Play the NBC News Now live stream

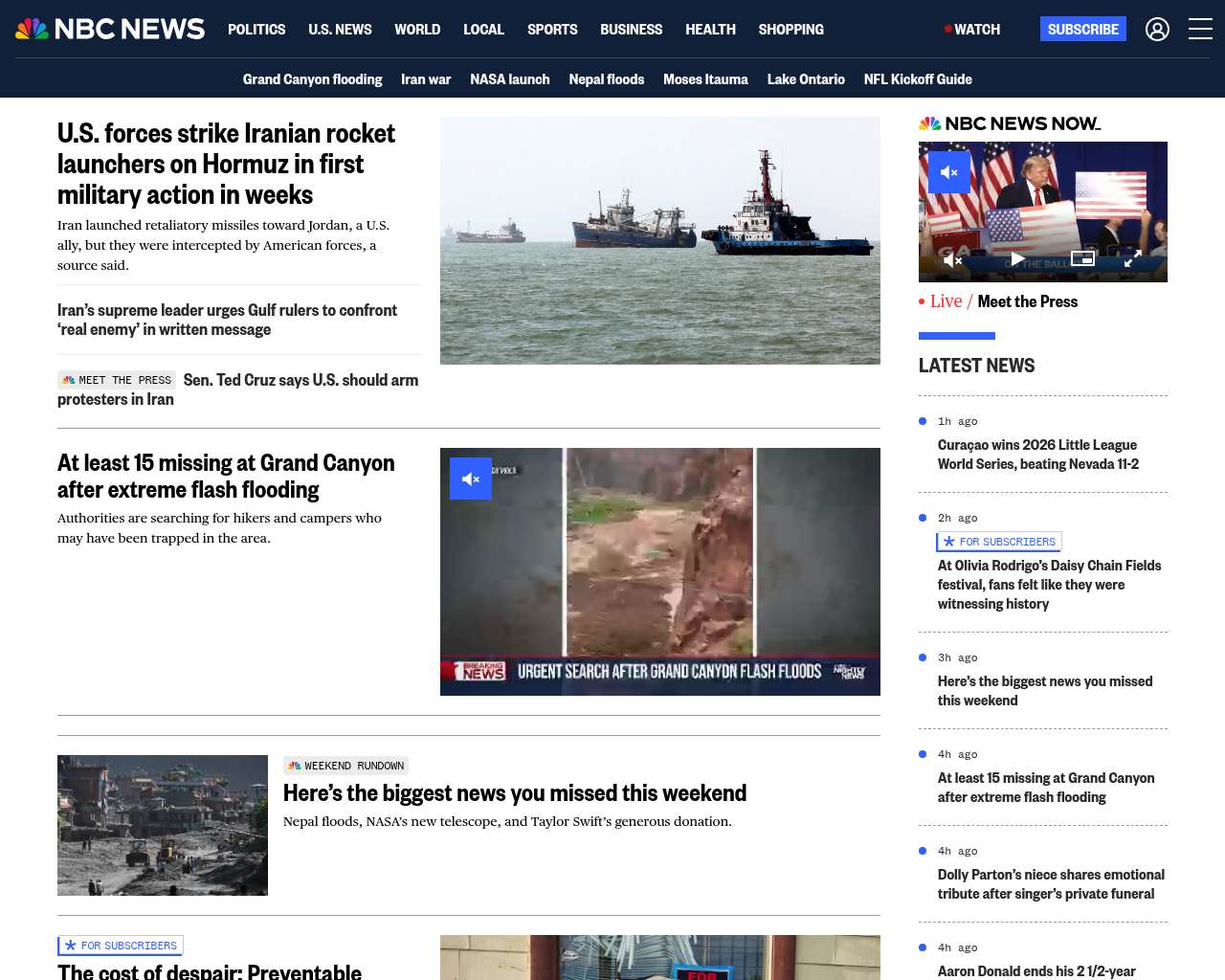(x=1016, y=259)
